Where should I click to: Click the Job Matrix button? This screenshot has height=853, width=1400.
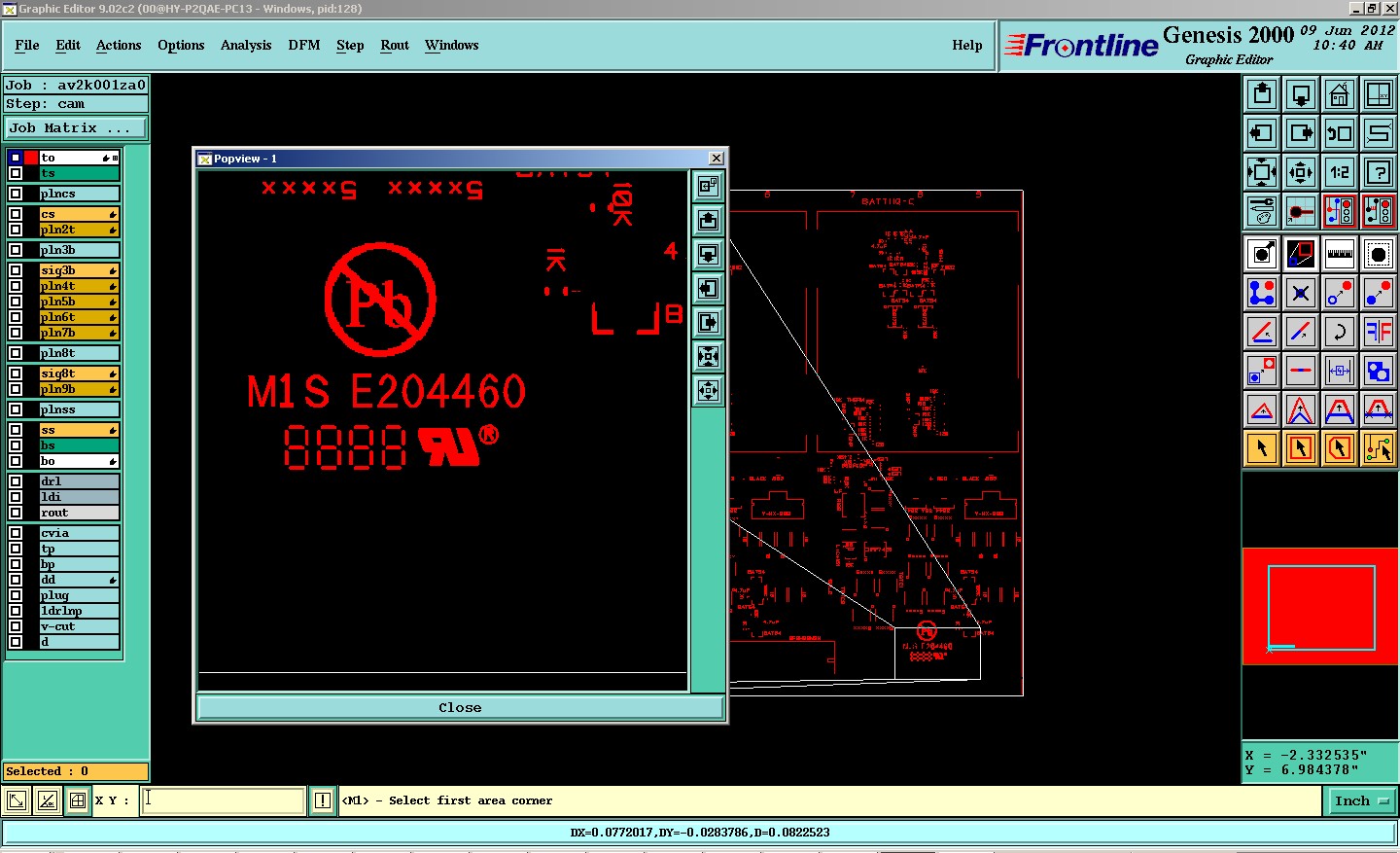[76, 127]
